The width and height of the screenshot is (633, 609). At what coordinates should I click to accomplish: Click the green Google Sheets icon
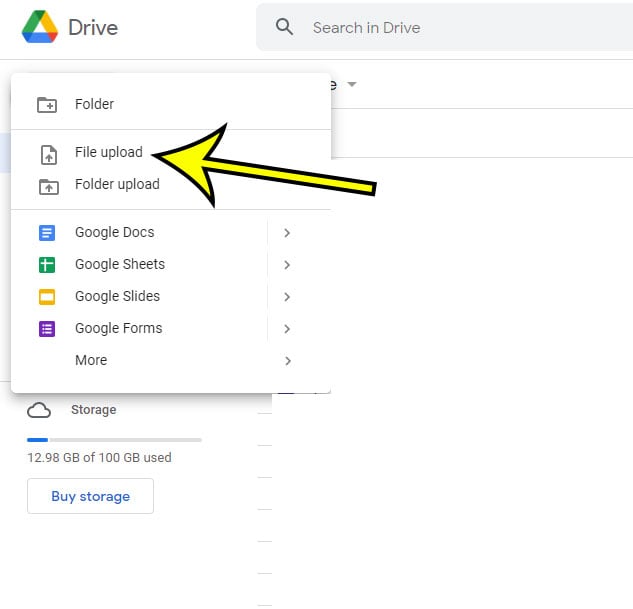tap(47, 265)
